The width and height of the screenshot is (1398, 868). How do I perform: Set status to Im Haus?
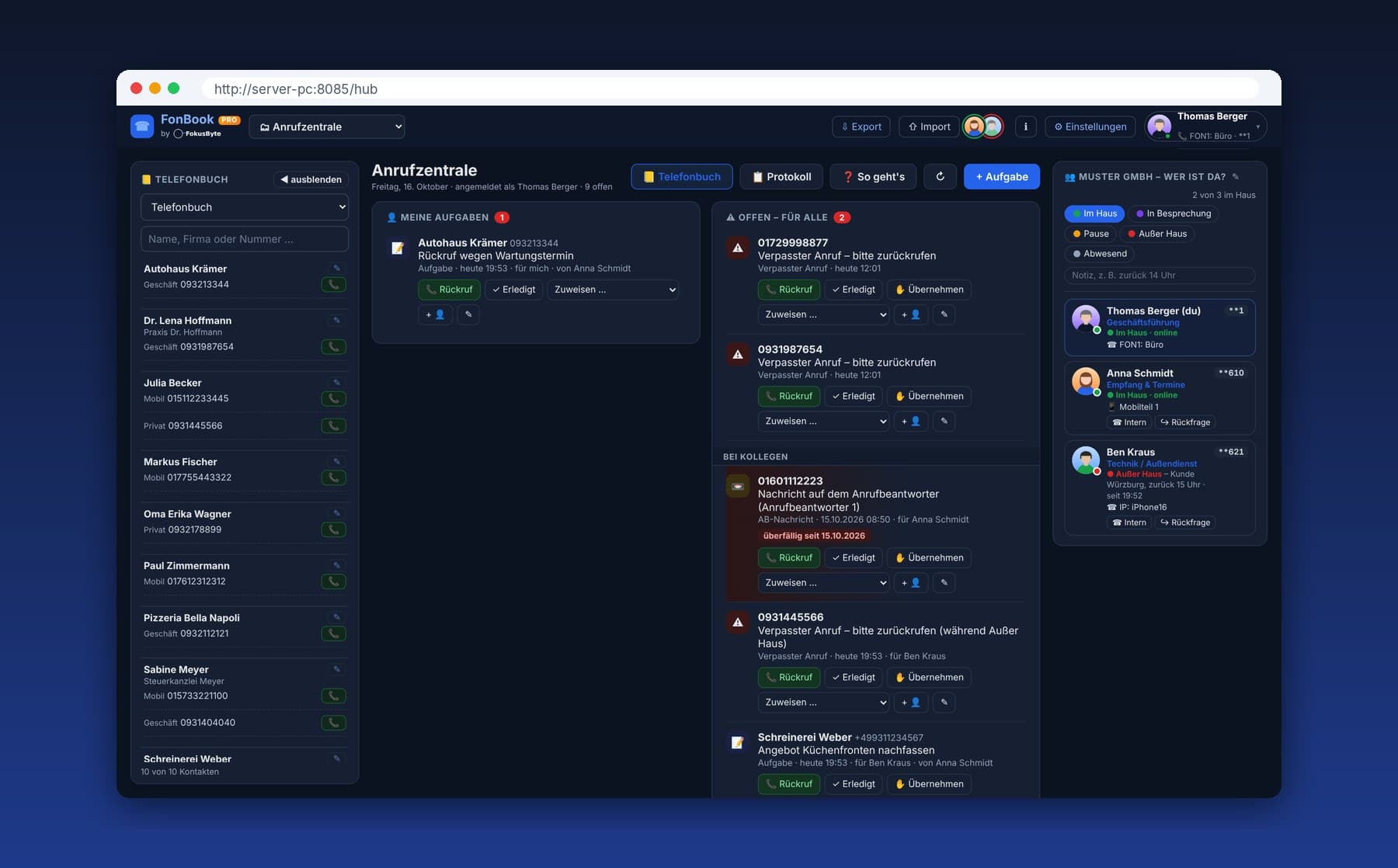pyautogui.click(x=1094, y=214)
